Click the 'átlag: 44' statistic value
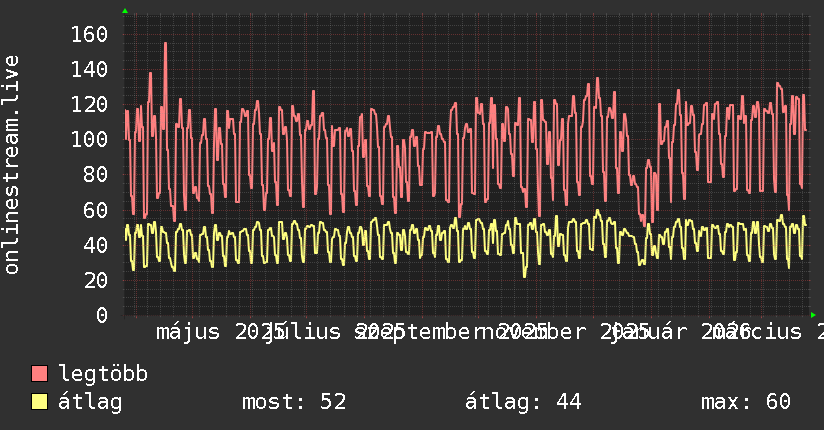Image resolution: width=824 pixels, height=430 pixels. tap(523, 402)
